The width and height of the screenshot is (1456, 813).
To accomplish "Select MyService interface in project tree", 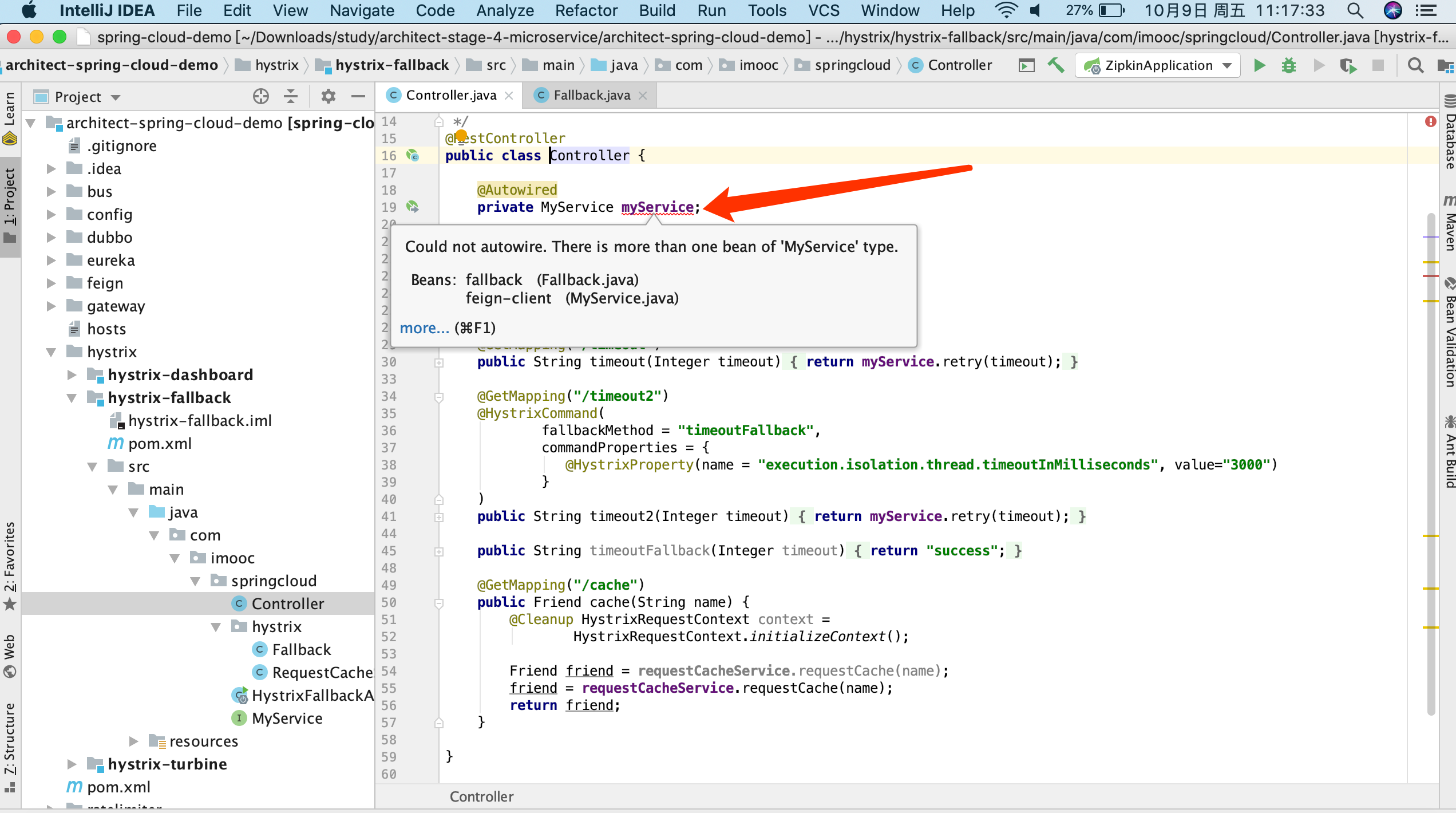I will point(287,718).
